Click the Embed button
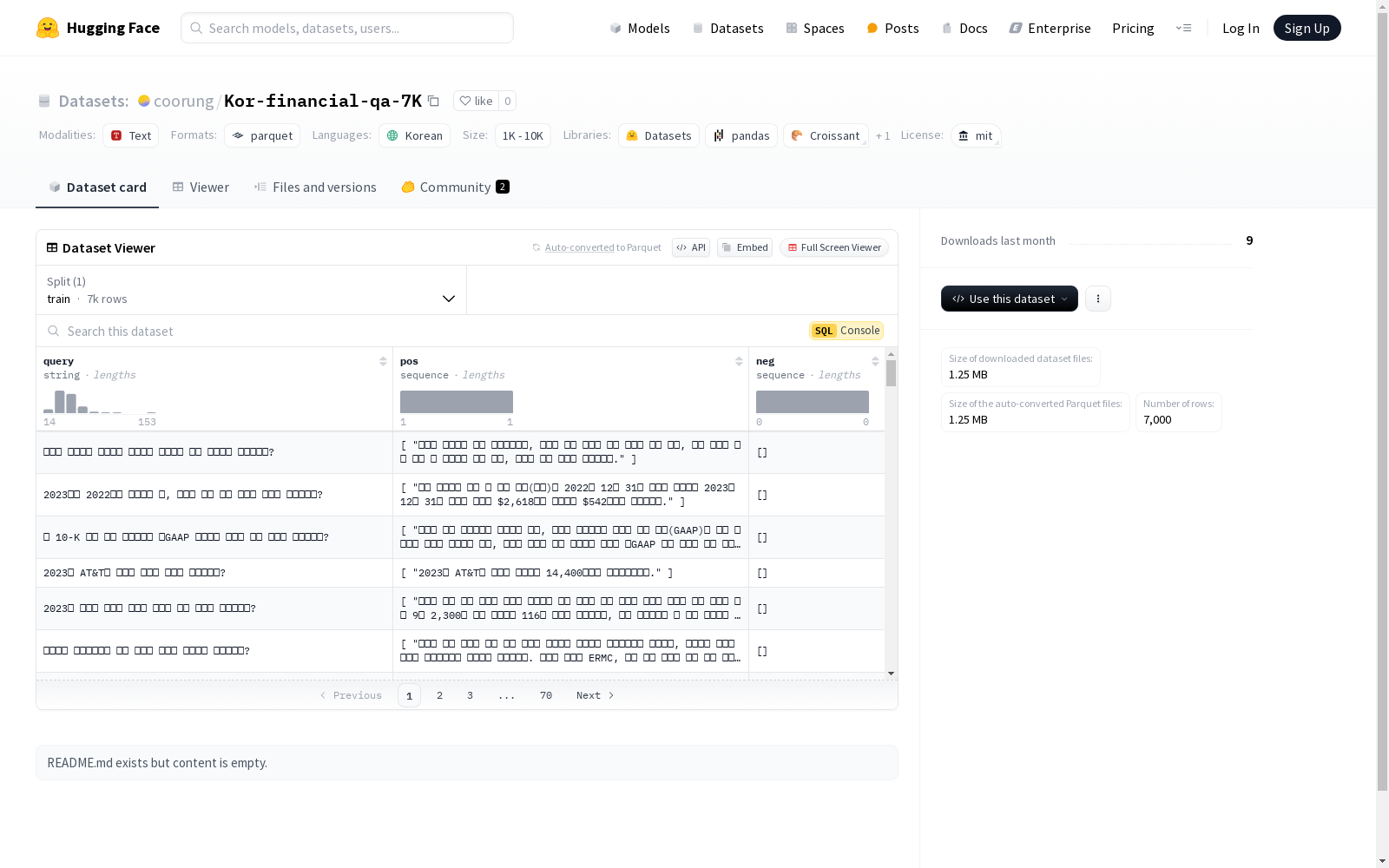Screen dimensions: 1389x868 pos(745,247)
